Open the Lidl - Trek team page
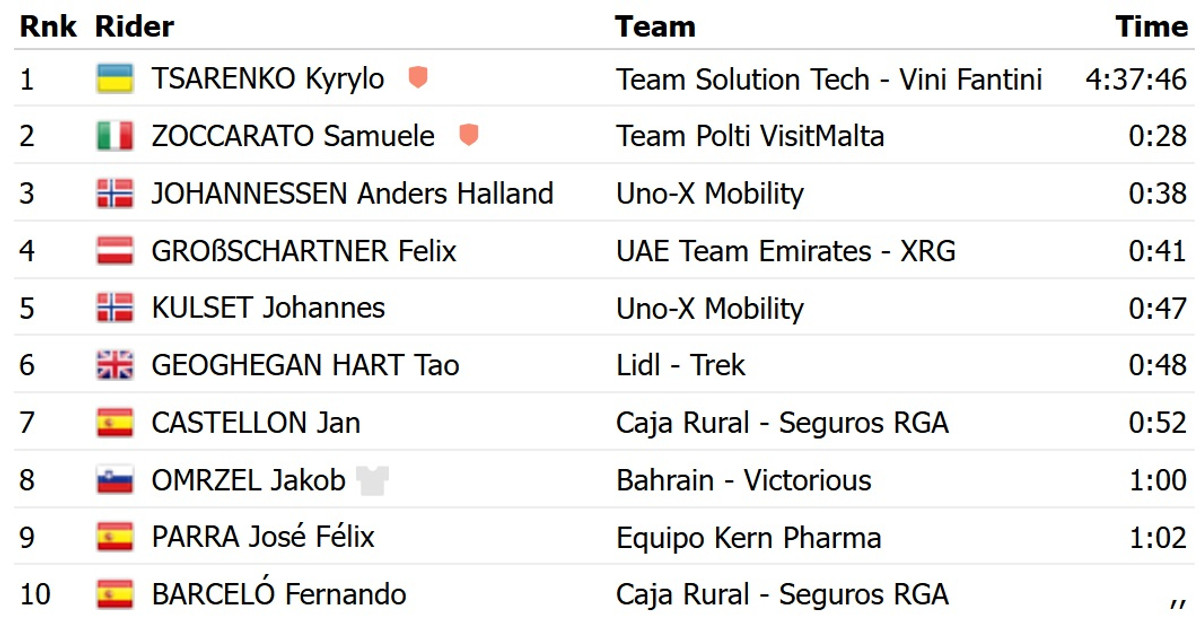1200x620 pixels. pos(681,365)
